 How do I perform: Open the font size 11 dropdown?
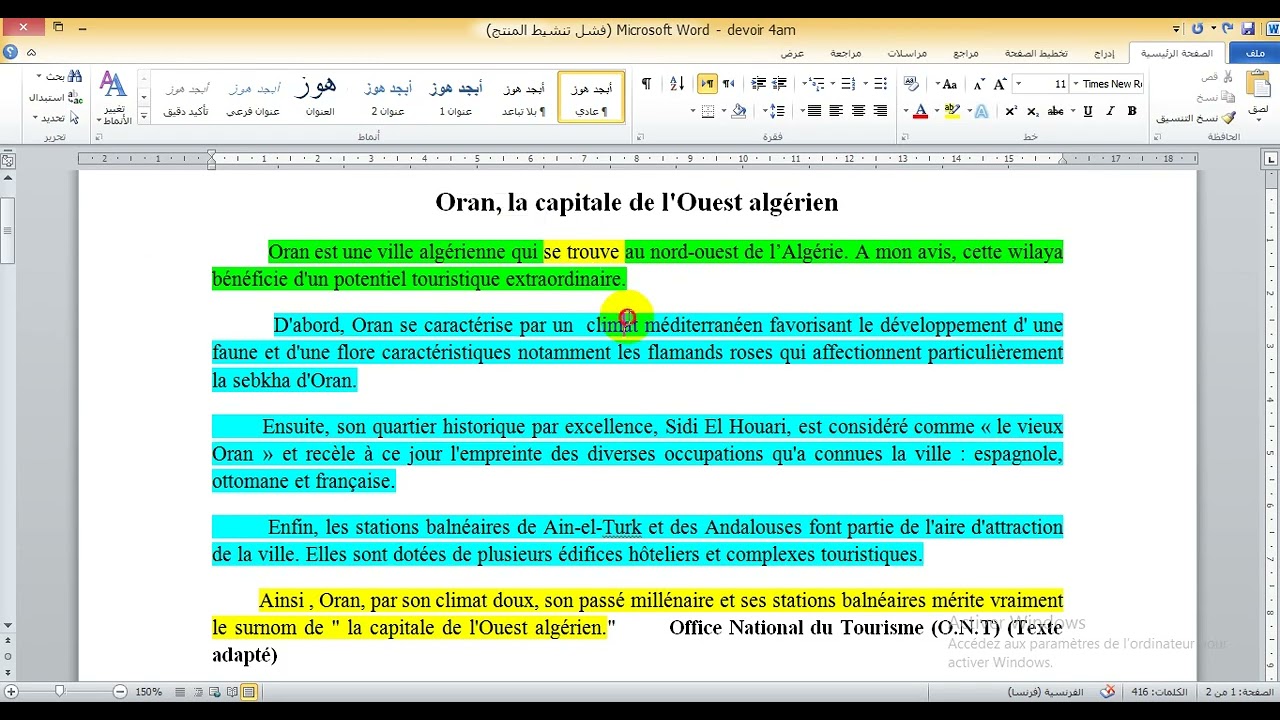1018,84
